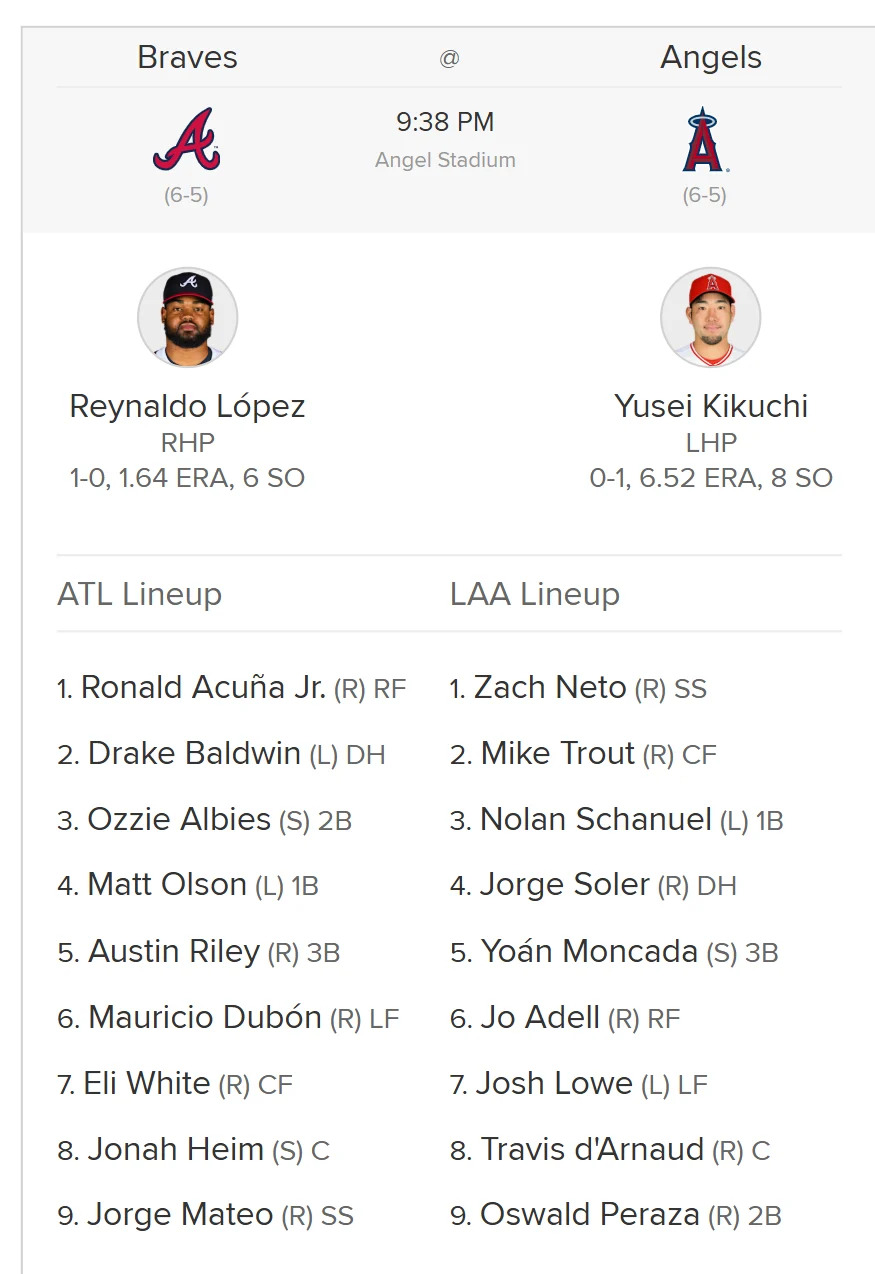Click Drake Baldwin in the ATL lineup

click(194, 753)
